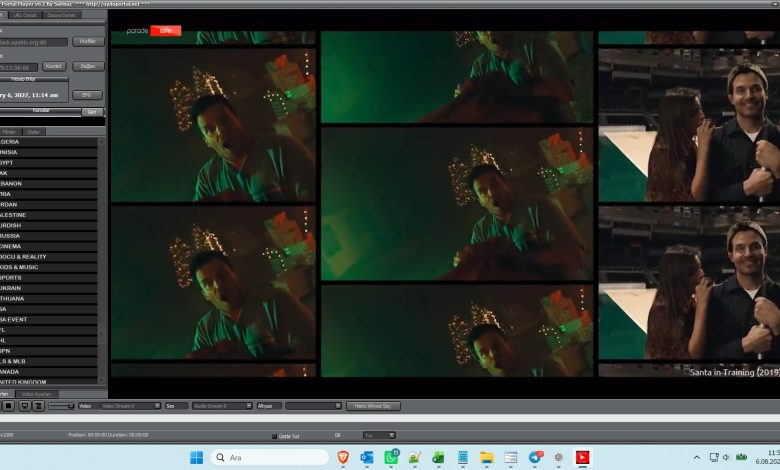Viewport: 780px width, 470px height.
Task: Select the LITHUANA channel category
Action: coord(48,298)
